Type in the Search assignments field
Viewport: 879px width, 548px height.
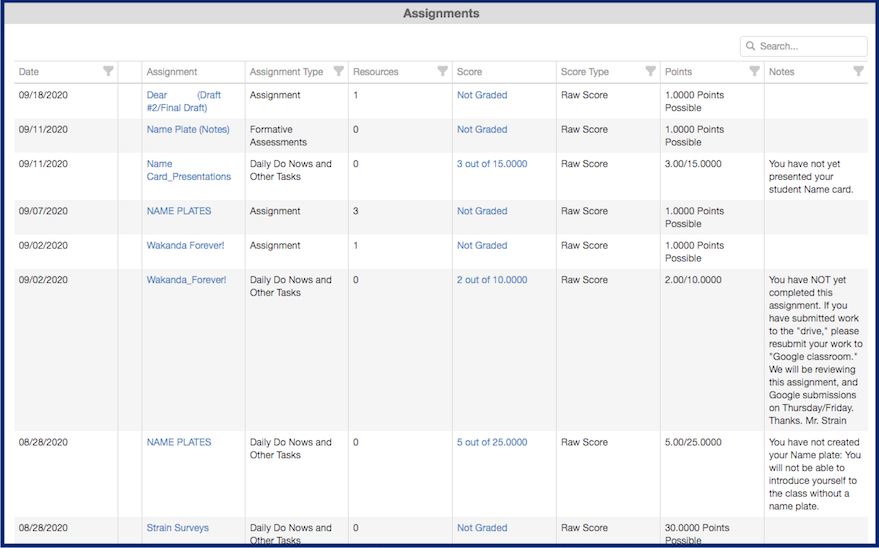[810, 46]
